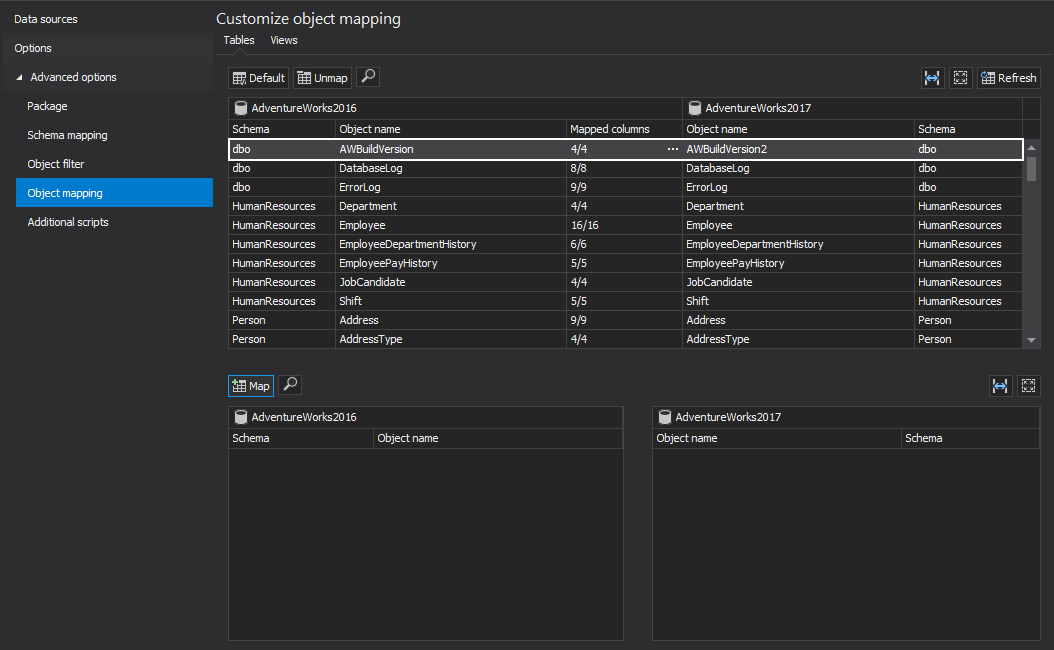Open the Schema mapping page
Viewport: 1054px width, 650px height.
[x=67, y=135]
